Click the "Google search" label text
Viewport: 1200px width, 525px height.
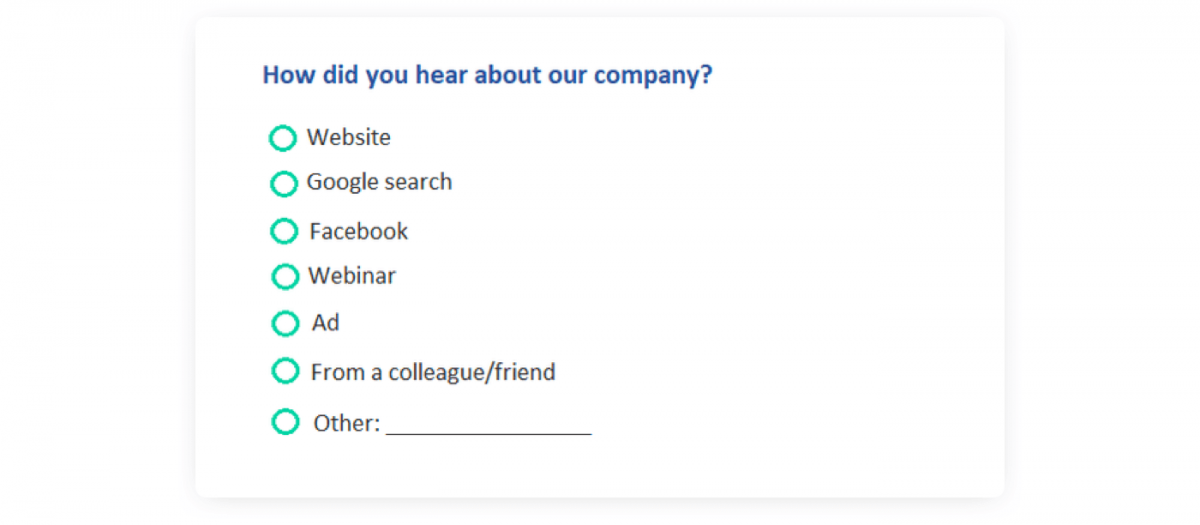(x=379, y=182)
